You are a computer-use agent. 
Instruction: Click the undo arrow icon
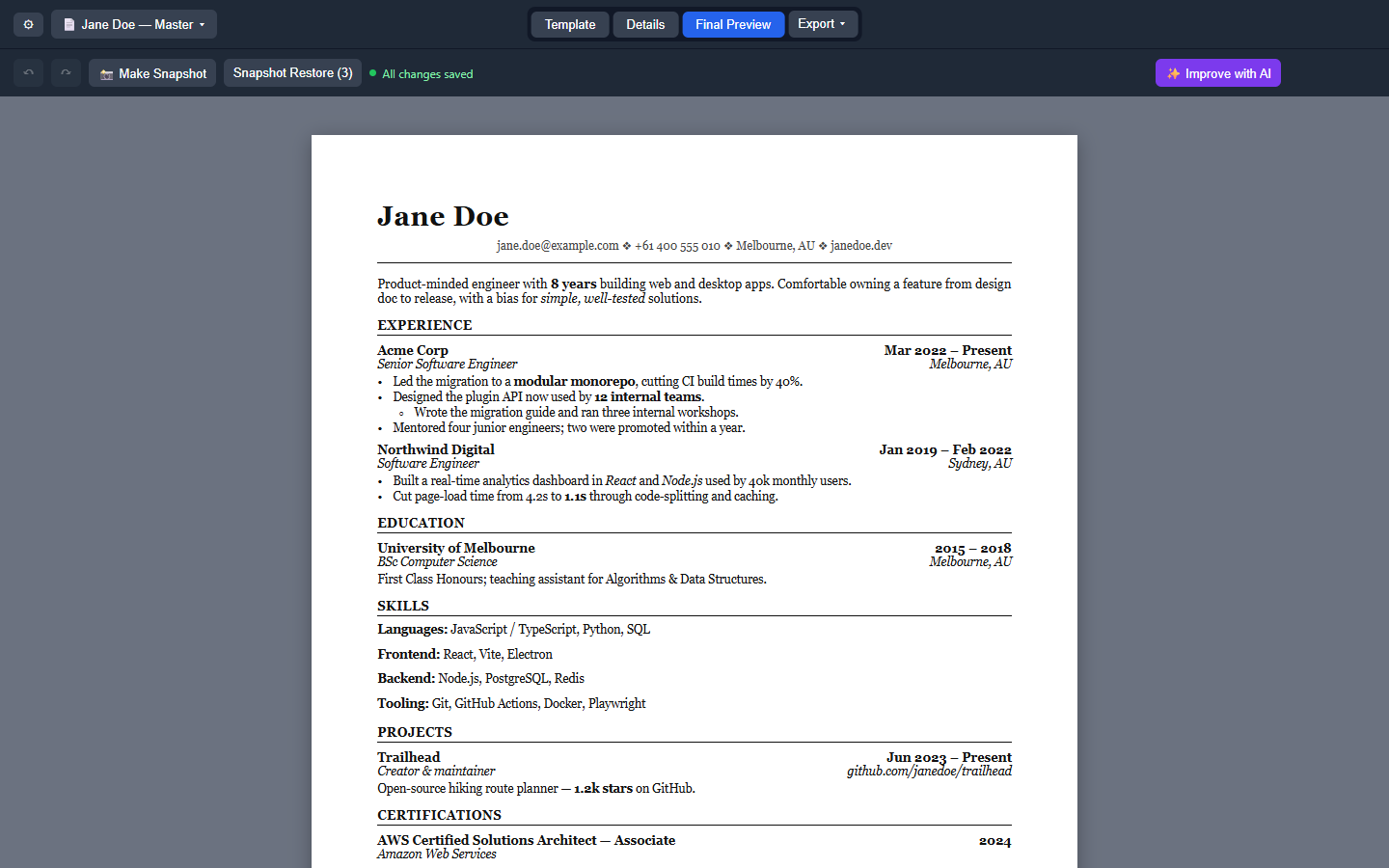click(29, 73)
